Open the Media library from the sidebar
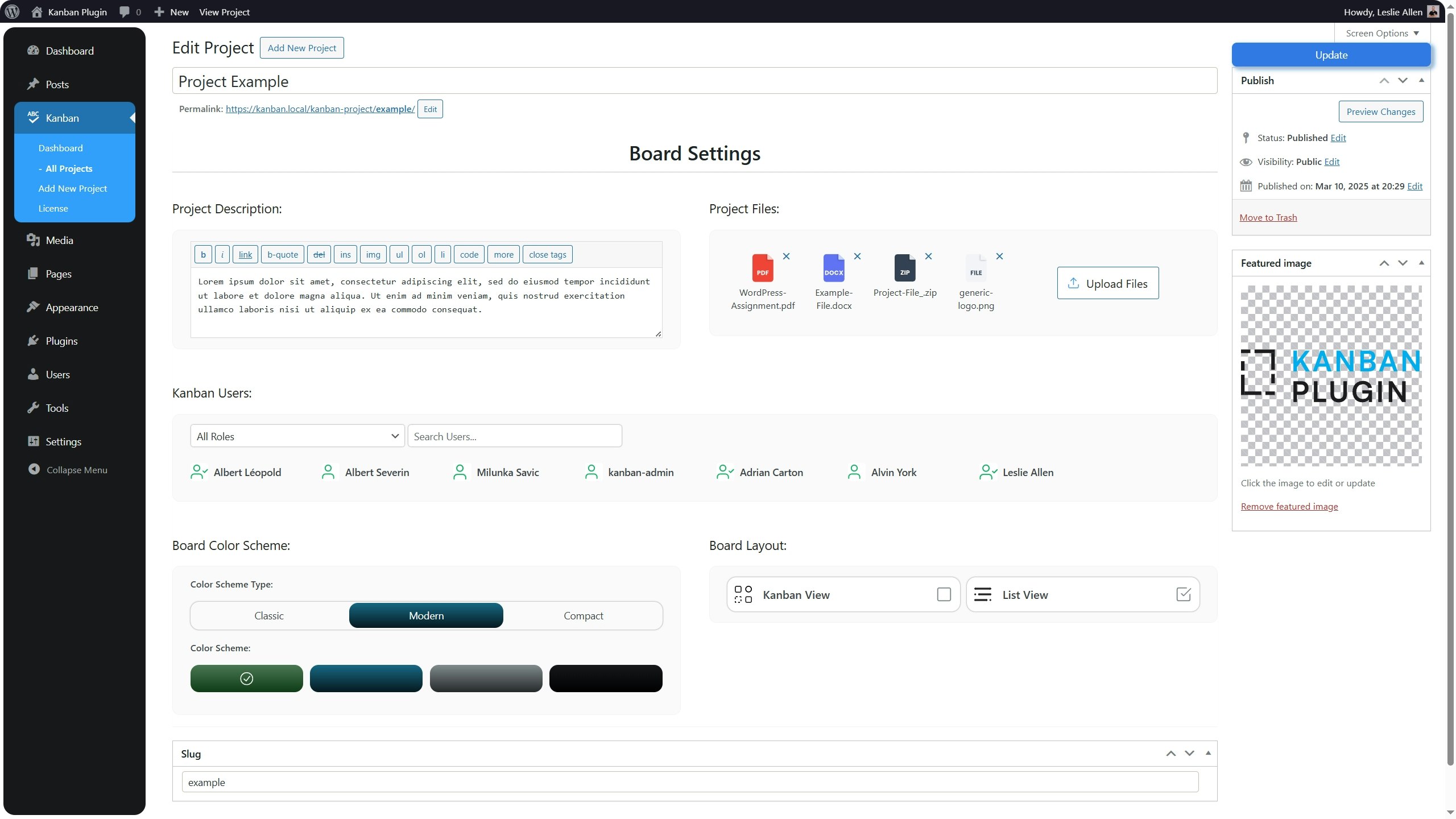 pyautogui.click(x=60, y=240)
